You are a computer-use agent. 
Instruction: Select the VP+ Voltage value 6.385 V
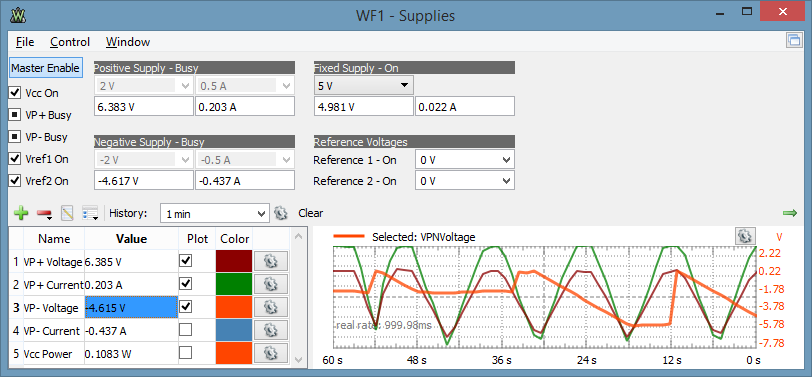131,262
